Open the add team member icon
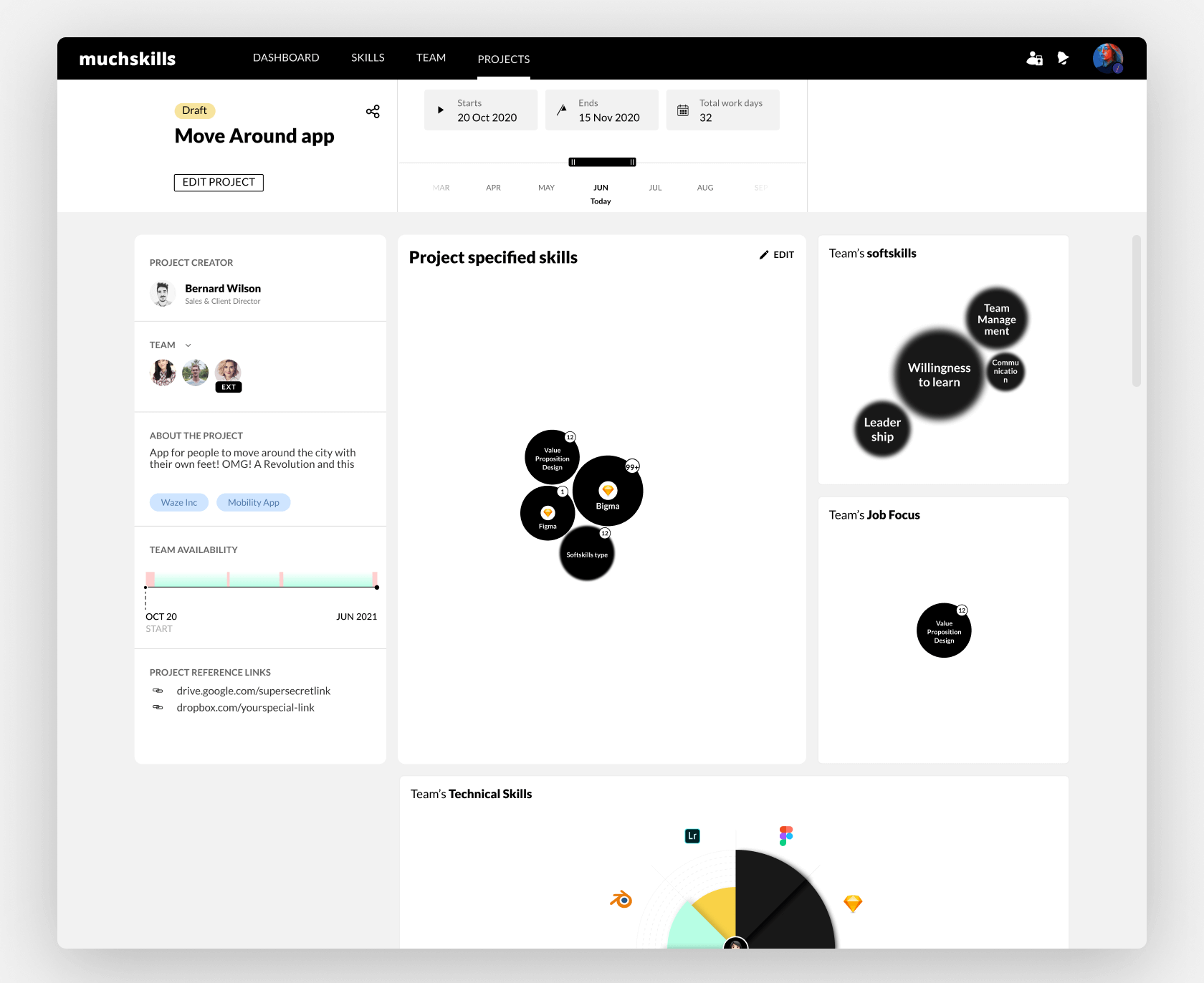 tap(1034, 58)
